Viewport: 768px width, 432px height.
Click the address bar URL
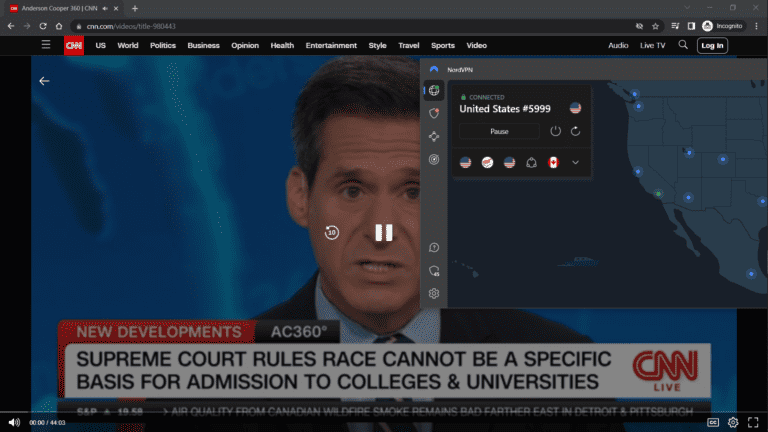(x=131, y=26)
